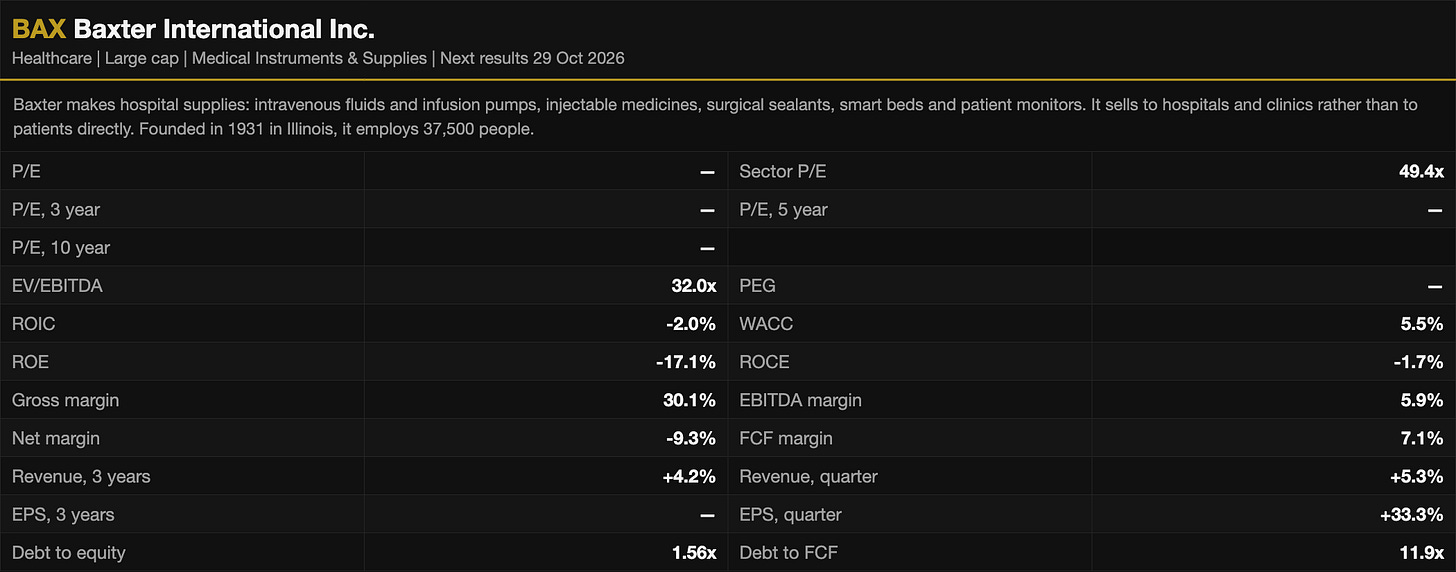Select the Net margin value -9.3%
This screenshot has width=1456, height=572.
[x=691, y=438]
